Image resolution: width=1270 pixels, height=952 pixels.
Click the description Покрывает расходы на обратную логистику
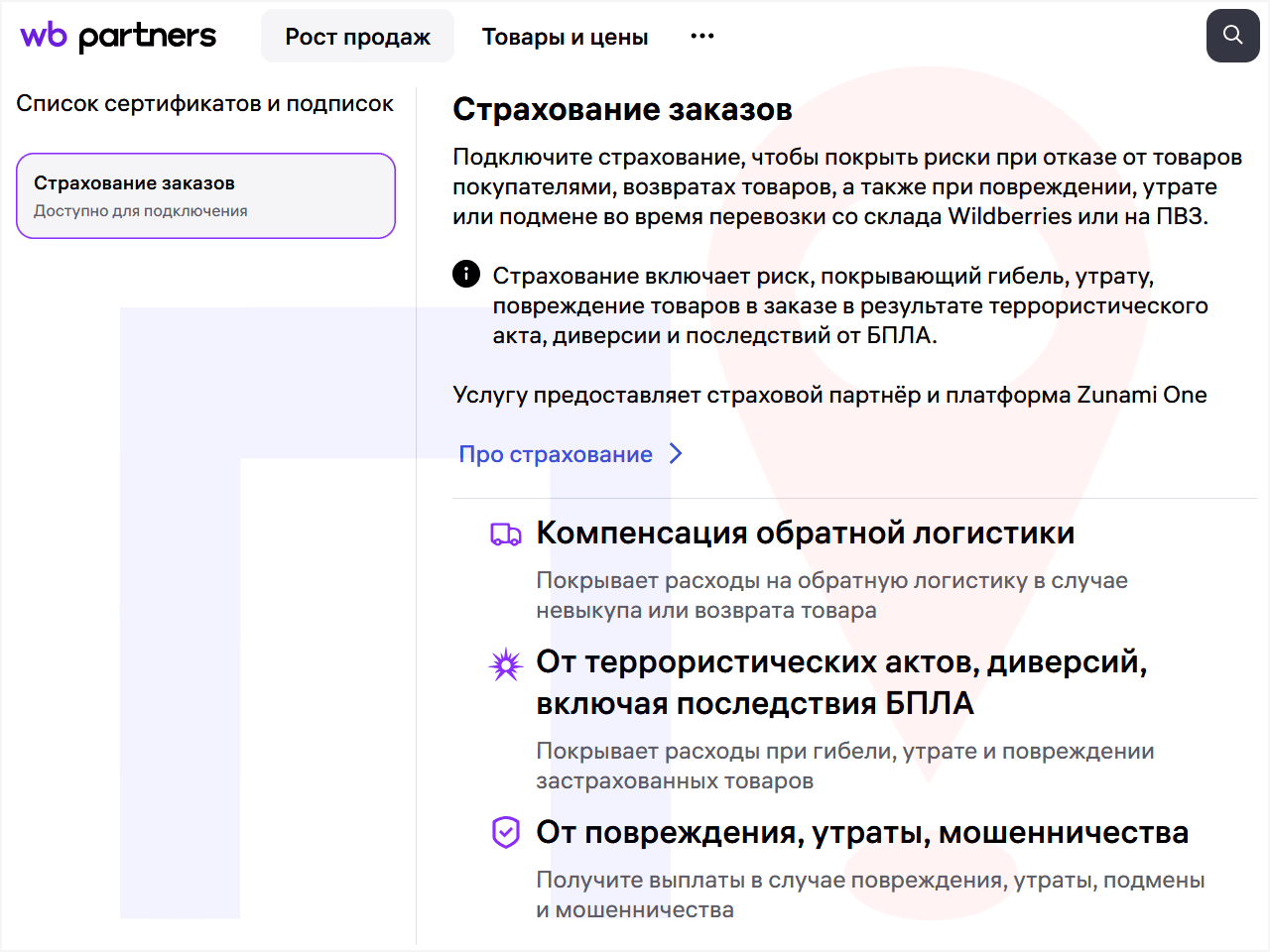[831, 595]
